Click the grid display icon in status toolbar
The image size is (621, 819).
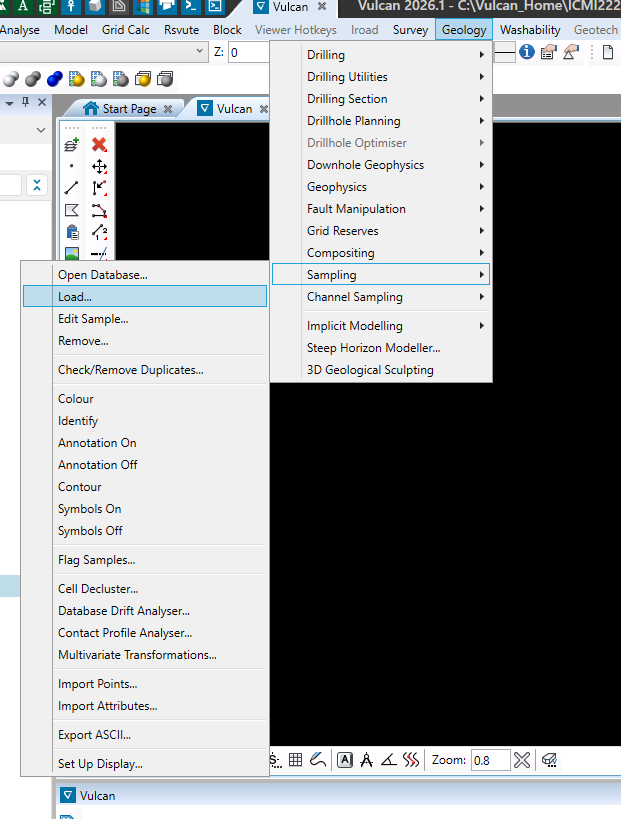coord(296,760)
